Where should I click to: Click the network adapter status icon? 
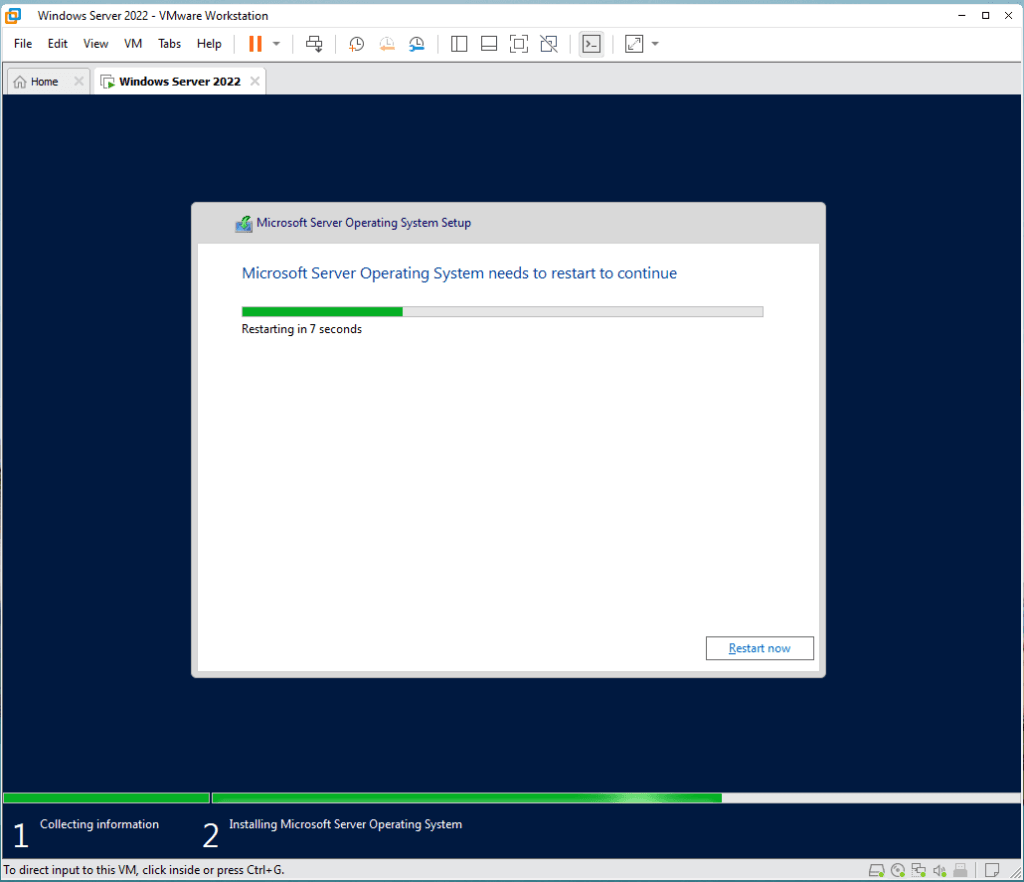[x=919, y=869]
